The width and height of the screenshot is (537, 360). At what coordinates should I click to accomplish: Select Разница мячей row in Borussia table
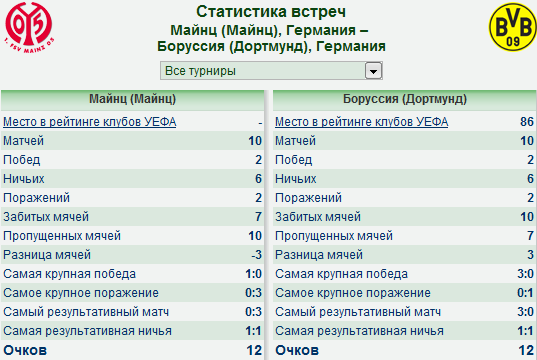click(404, 255)
